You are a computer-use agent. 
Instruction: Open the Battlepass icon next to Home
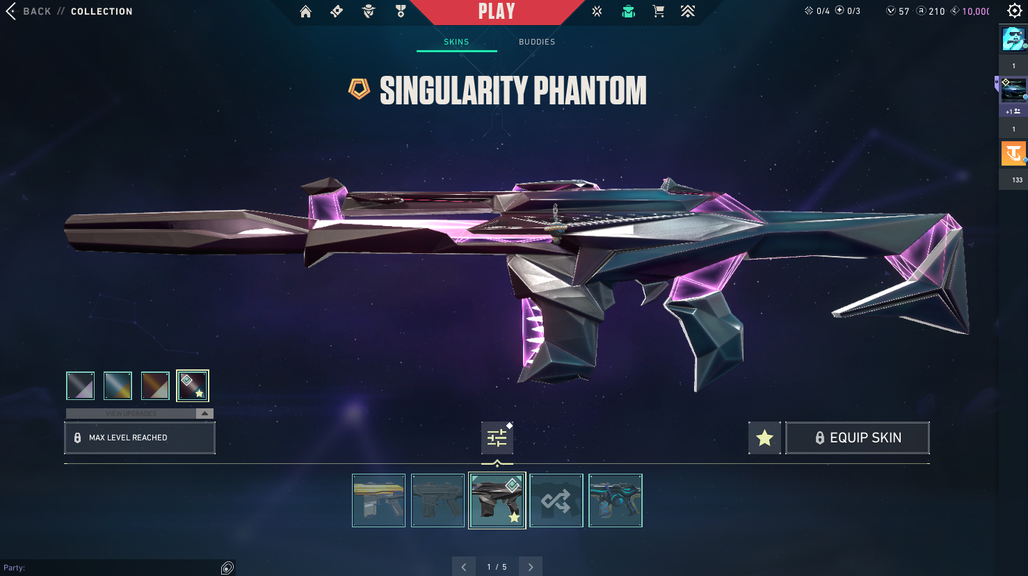tap(336, 11)
